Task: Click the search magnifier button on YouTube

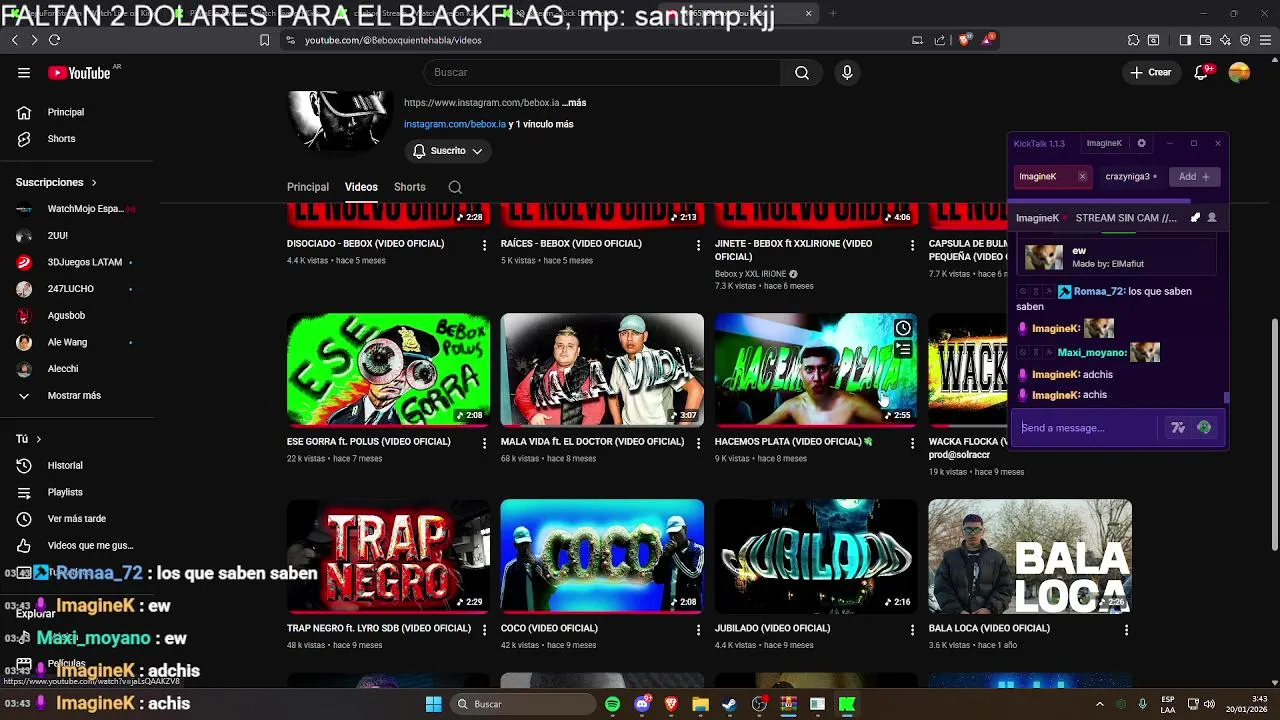Action: tap(802, 73)
